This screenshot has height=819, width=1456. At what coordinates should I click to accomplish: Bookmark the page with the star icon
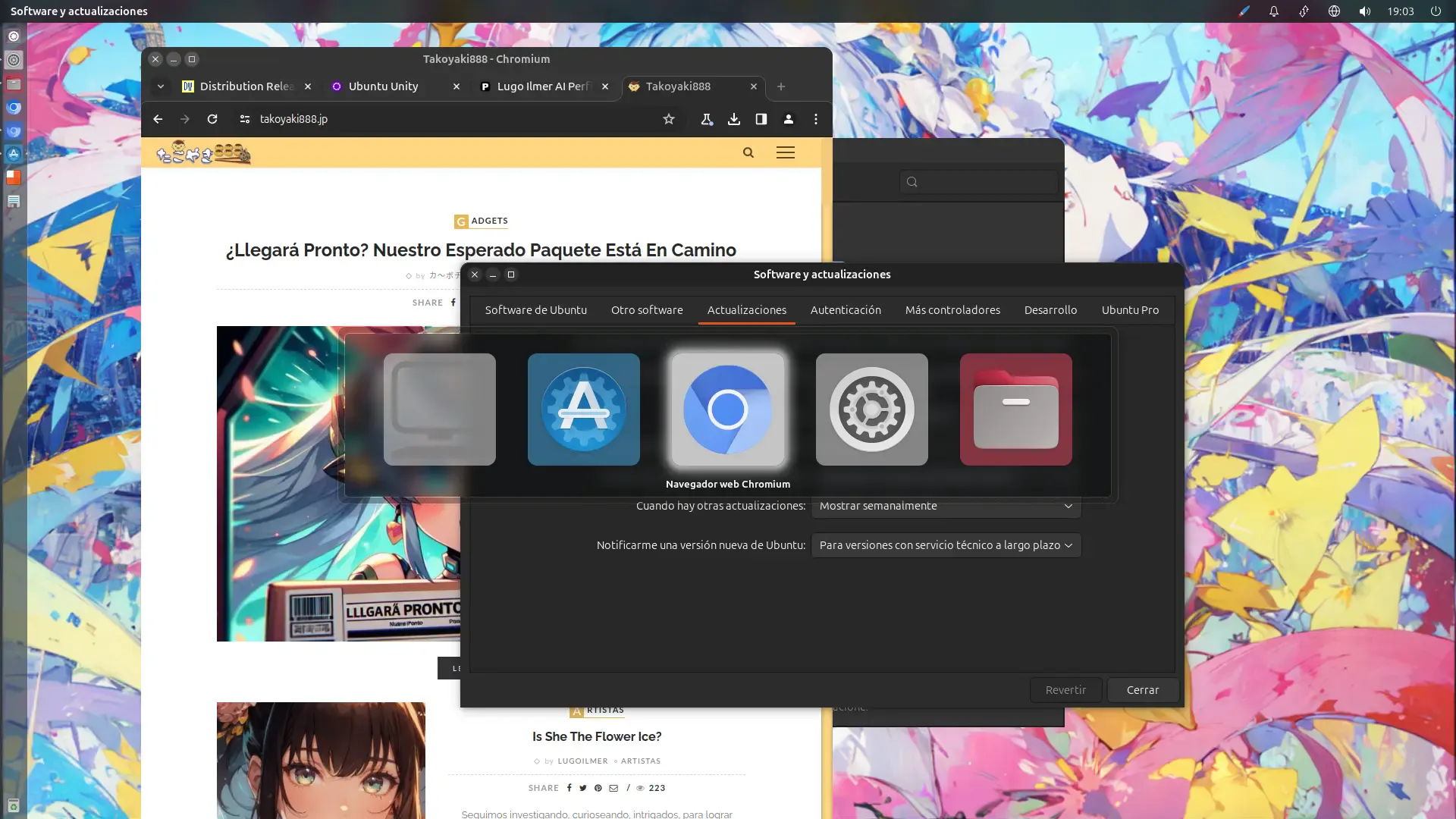tap(668, 119)
